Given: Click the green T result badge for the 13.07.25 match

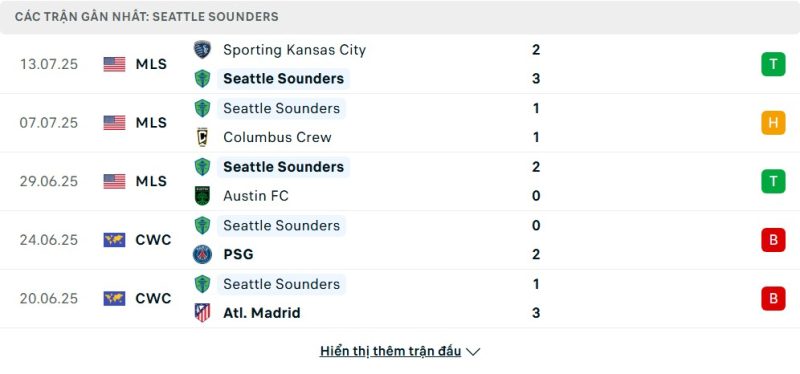Looking at the screenshot, I should tap(773, 64).
